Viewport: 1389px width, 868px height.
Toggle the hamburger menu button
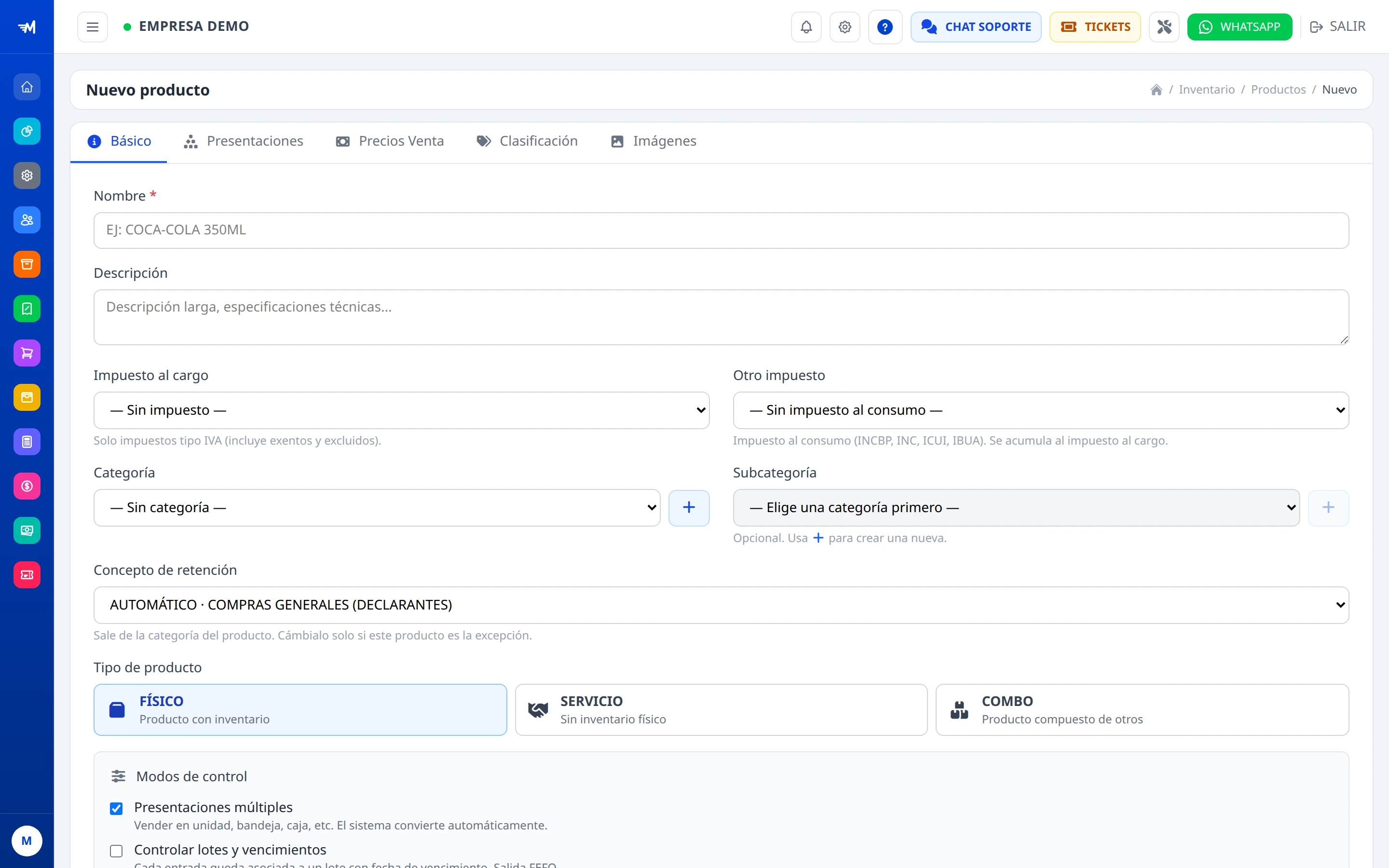point(93,27)
